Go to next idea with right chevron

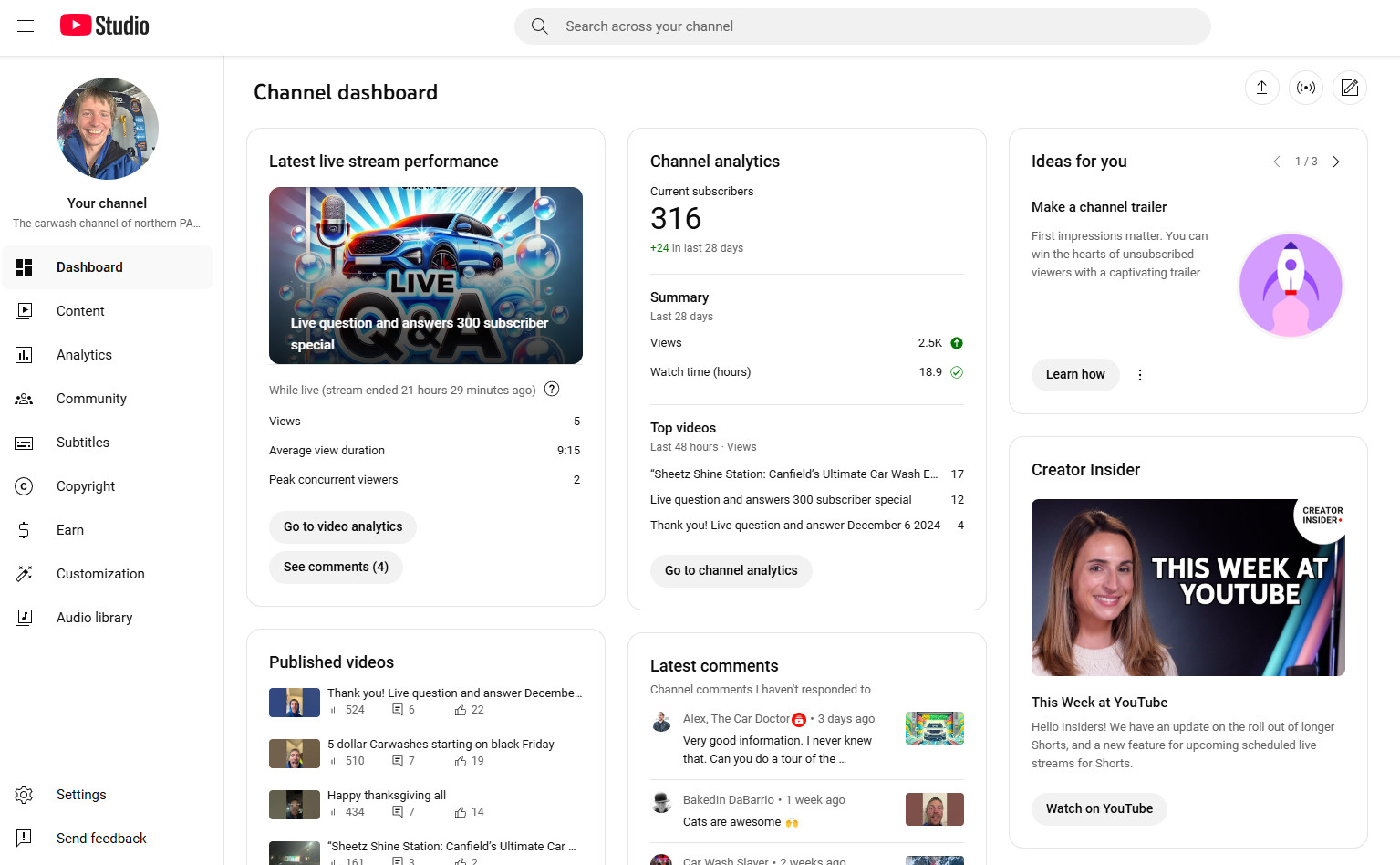pos(1336,162)
